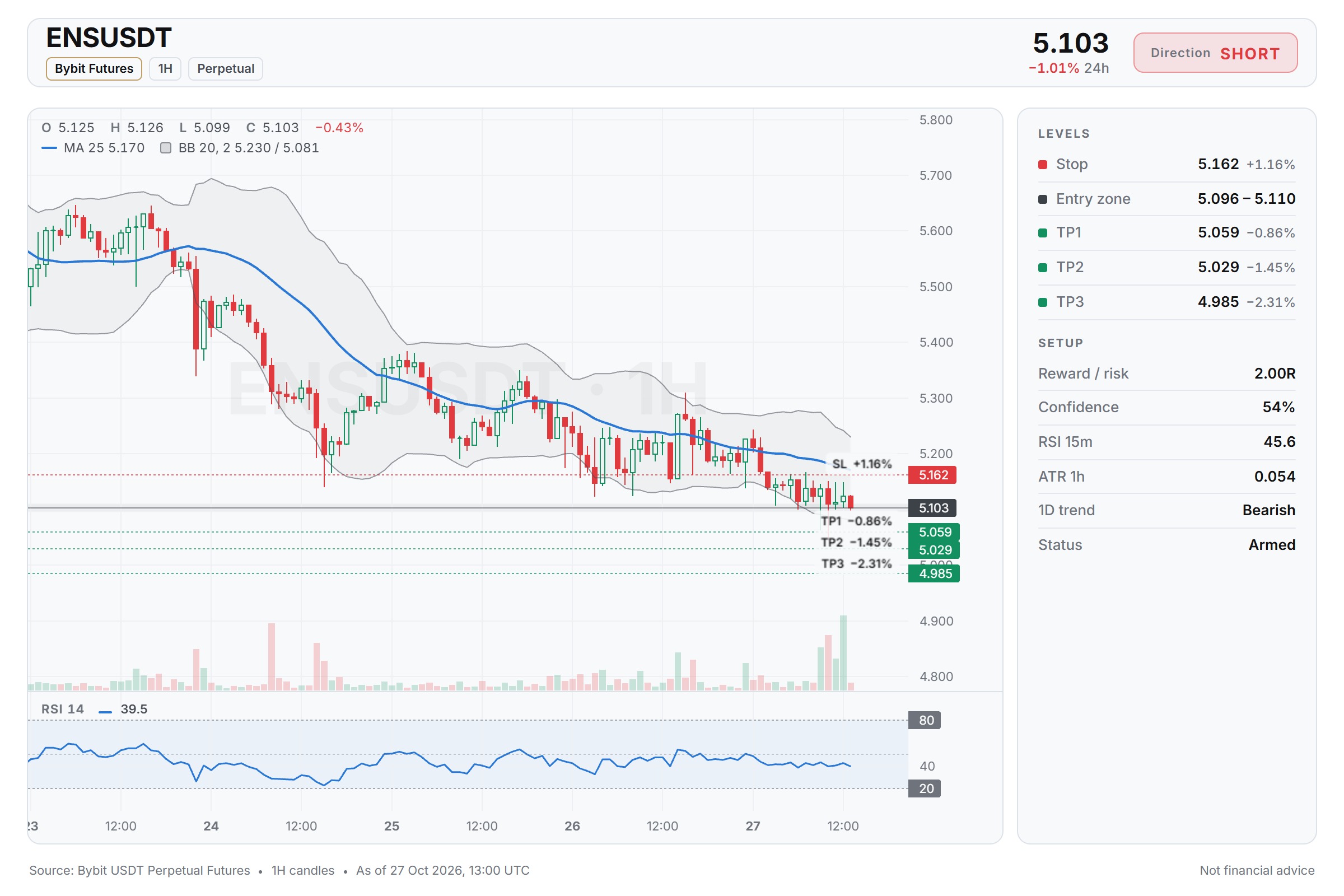This screenshot has width=1344, height=896.
Task: Click the Entry zone value '5.096 – 5.110'
Action: tap(1247, 199)
